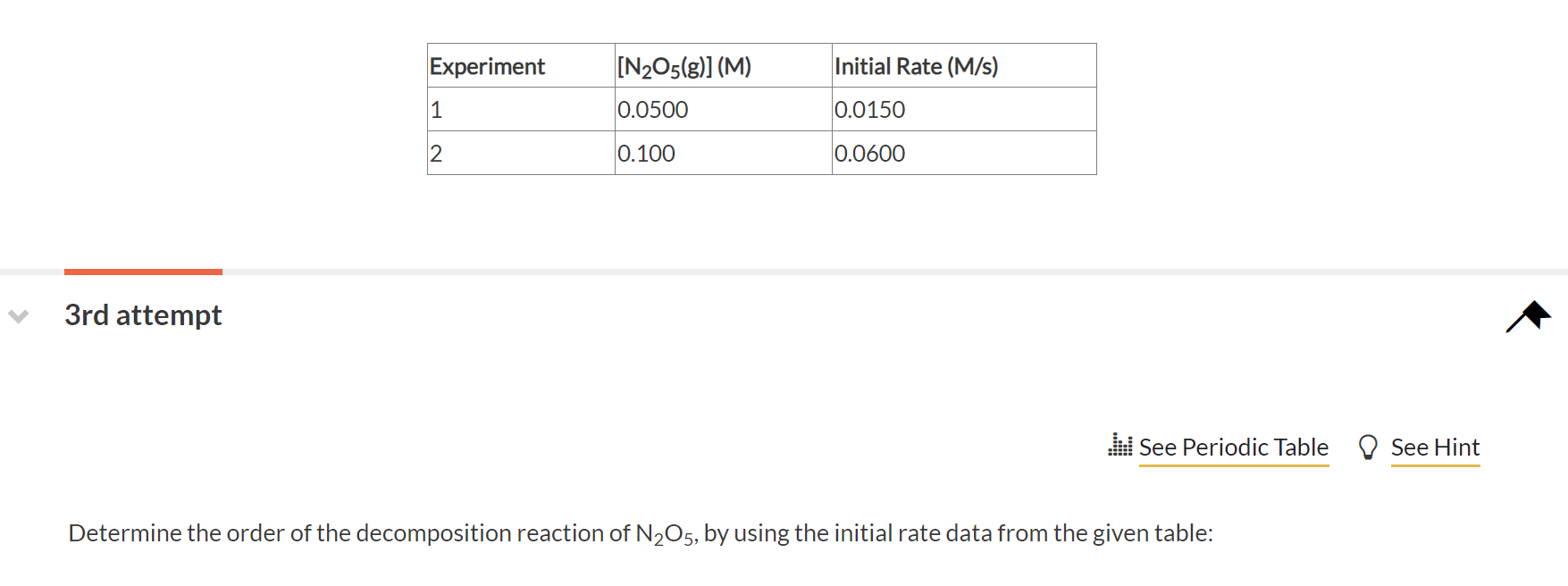This screenshot has height=586, width=1568.
Task: Select the Initial Rate header in the table
Action: pyautogui.click(x=917, y=65)
